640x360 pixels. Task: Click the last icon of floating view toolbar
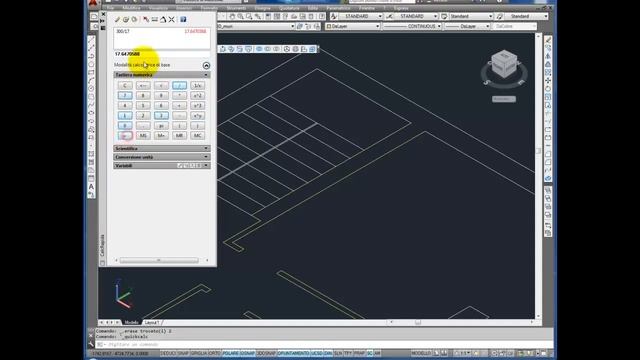click(x=312, y=49)
